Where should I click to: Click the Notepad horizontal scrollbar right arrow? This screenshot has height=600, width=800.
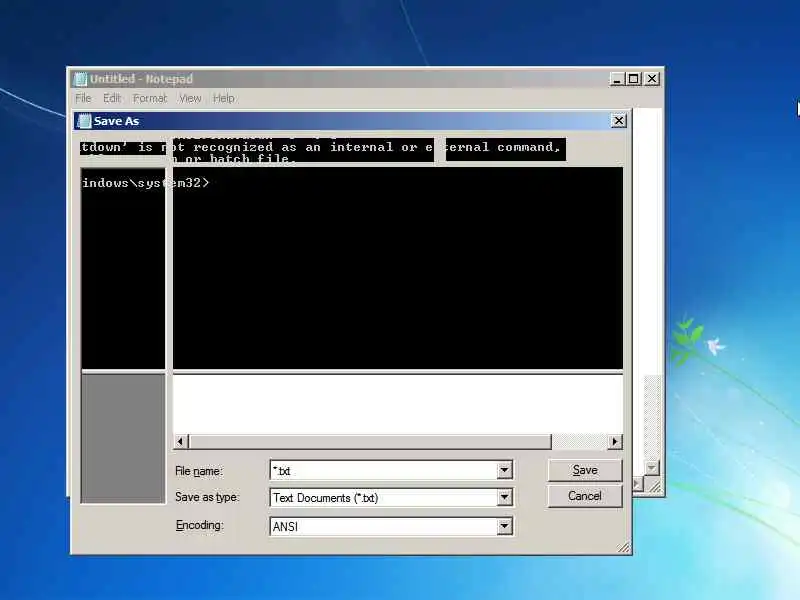coord(638,483)
